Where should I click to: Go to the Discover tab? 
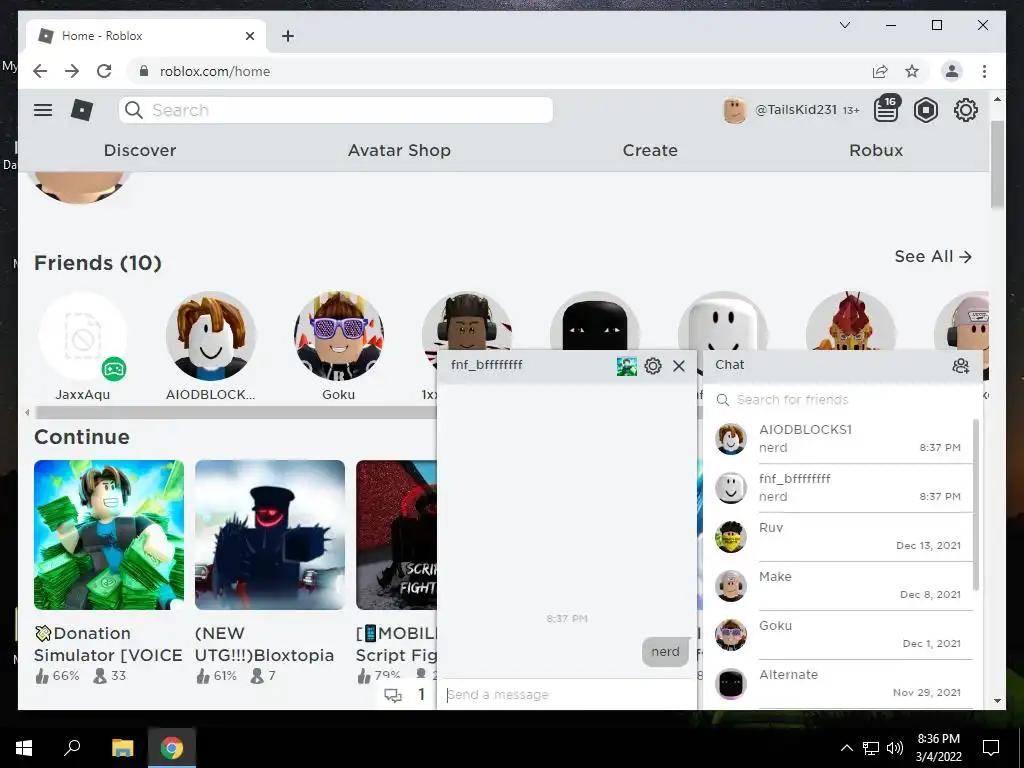click(140, 150)
